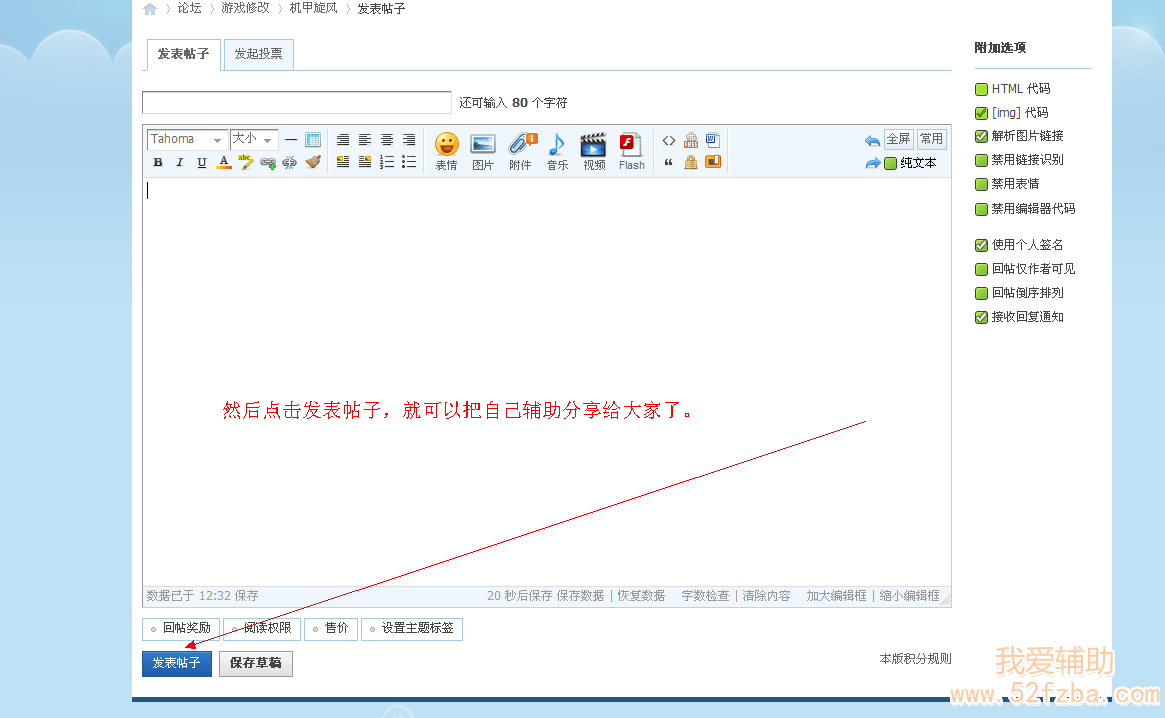The width and height of the screenshot is (1165, 718).
Task: Switch to the 发起投票 tab
Action: pyautogui.click(x=259, y=54)
